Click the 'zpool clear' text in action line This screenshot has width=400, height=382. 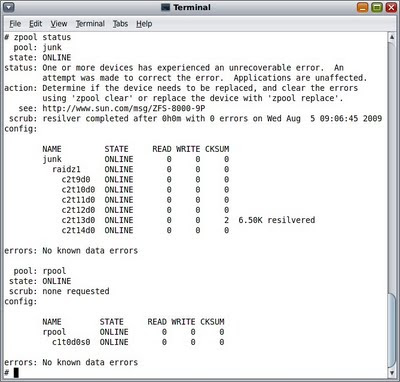tap(102, 98)
